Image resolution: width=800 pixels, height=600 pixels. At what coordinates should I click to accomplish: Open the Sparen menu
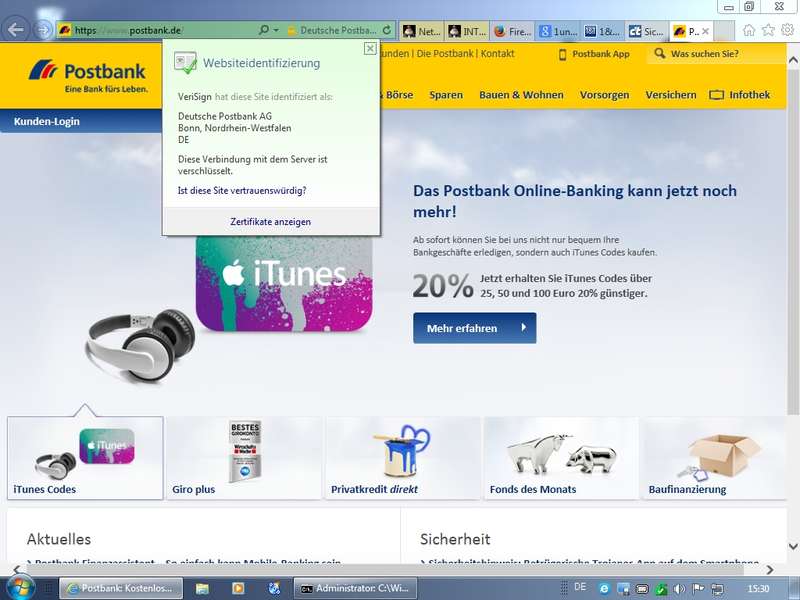click(x=446, y=95)
